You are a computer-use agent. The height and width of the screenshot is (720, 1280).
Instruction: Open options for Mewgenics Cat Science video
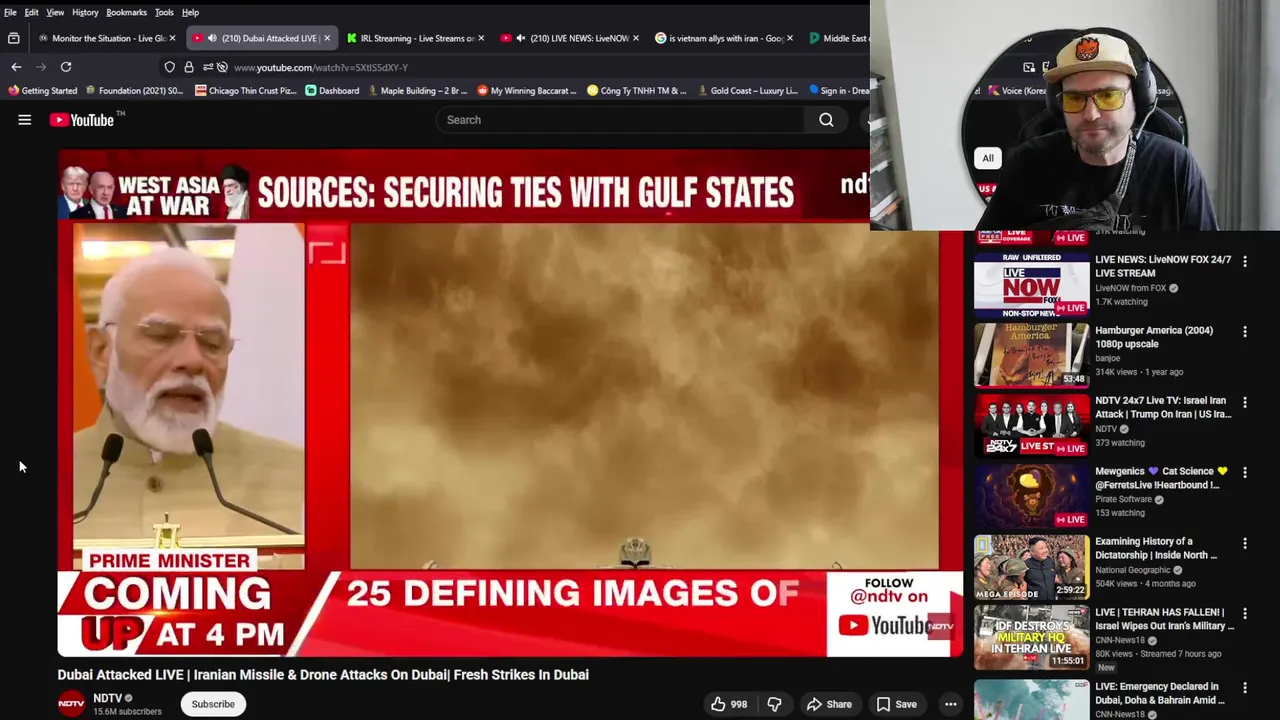pyautogui.click(x=1245, y=473)
